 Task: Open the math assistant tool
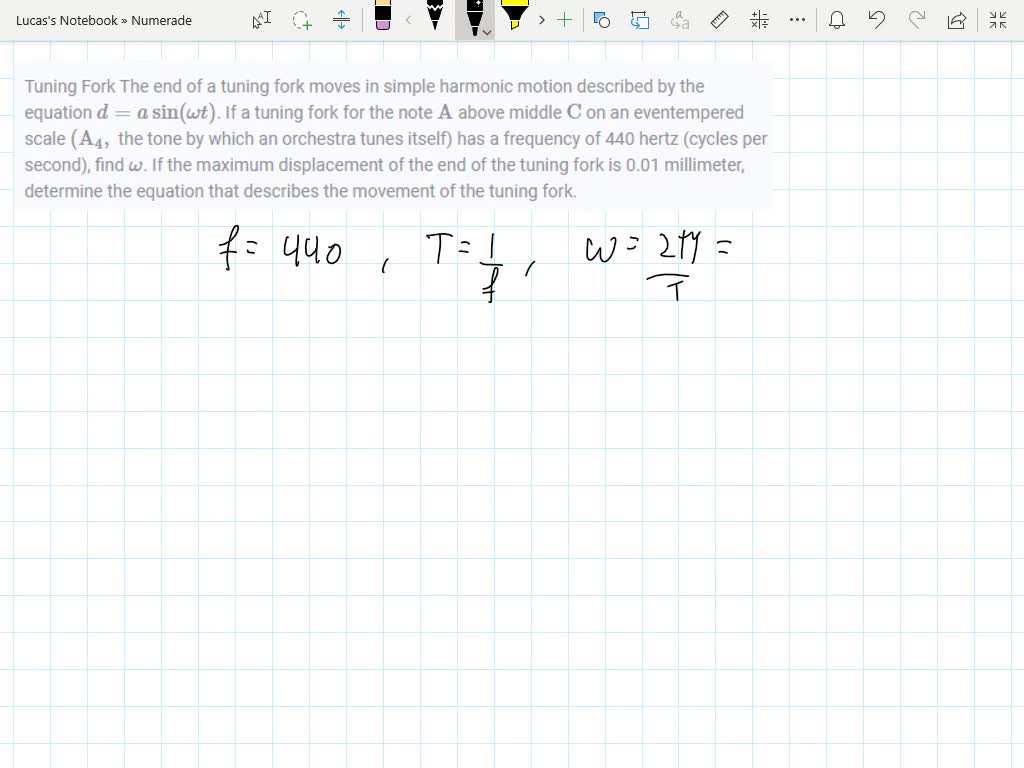(758, 20)
